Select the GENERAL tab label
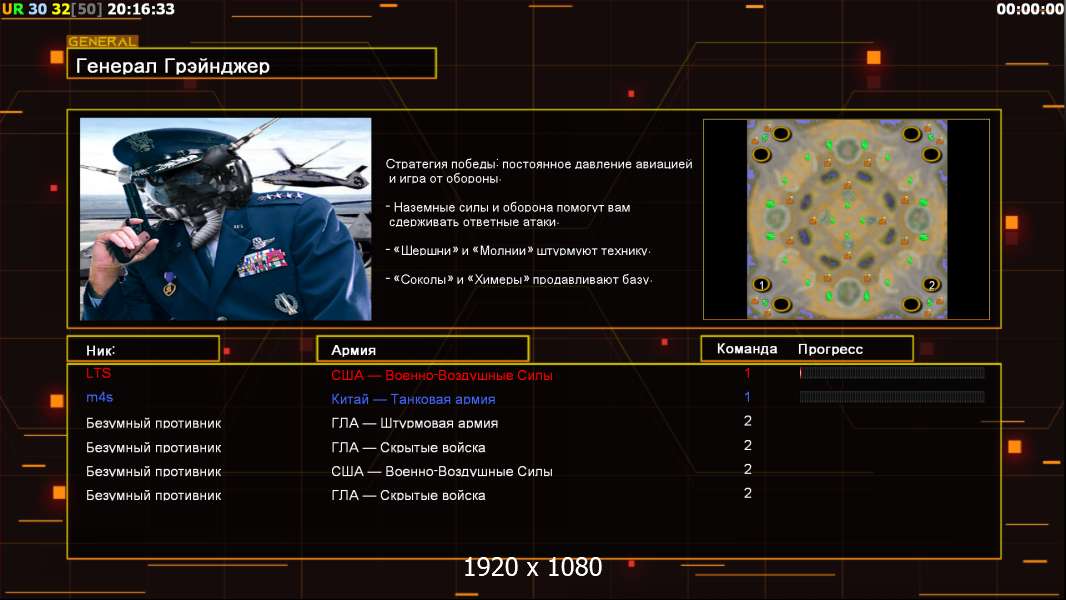Viewport: 1066px width, 600px height. tap(102, 42)
